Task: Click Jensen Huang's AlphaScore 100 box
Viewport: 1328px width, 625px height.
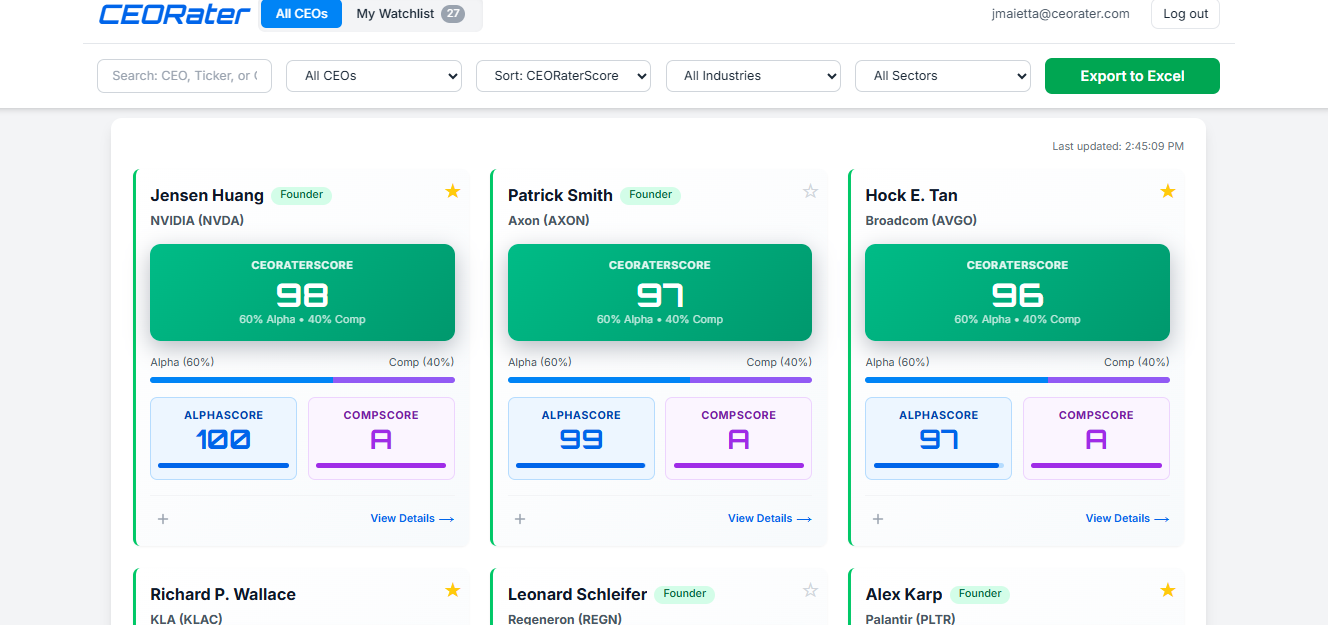Action: tap(223, 438)
